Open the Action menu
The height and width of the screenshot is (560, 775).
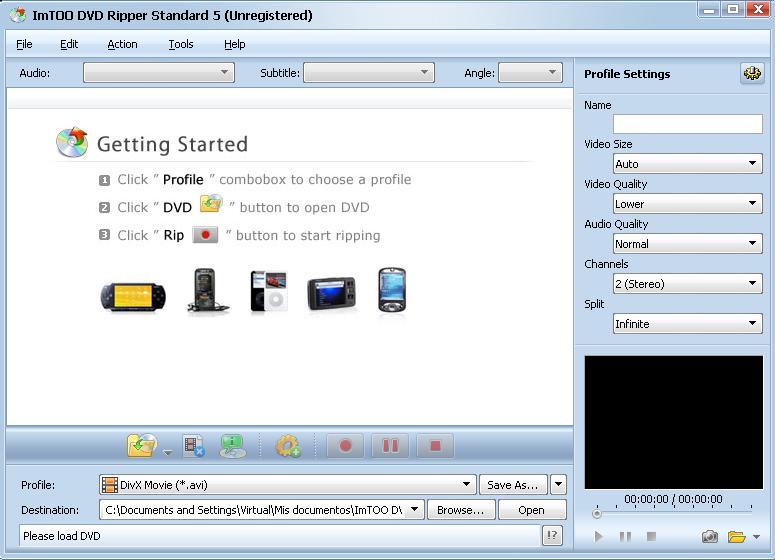click(122, 44)
